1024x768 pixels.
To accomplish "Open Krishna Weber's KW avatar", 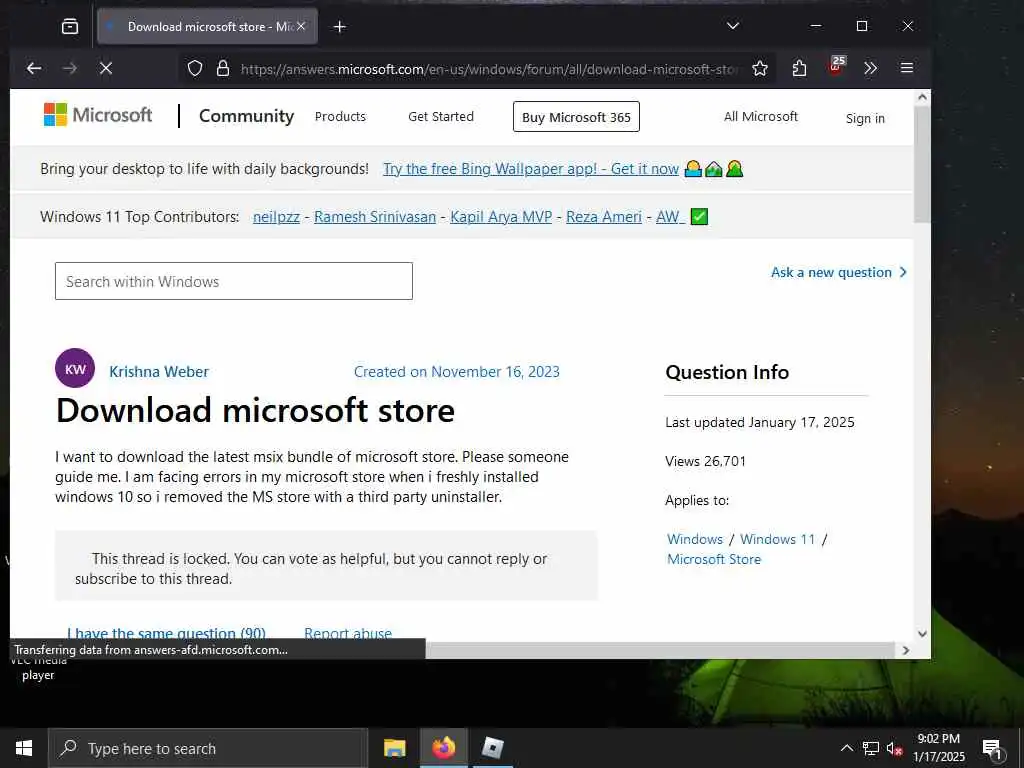I will 75,368.
